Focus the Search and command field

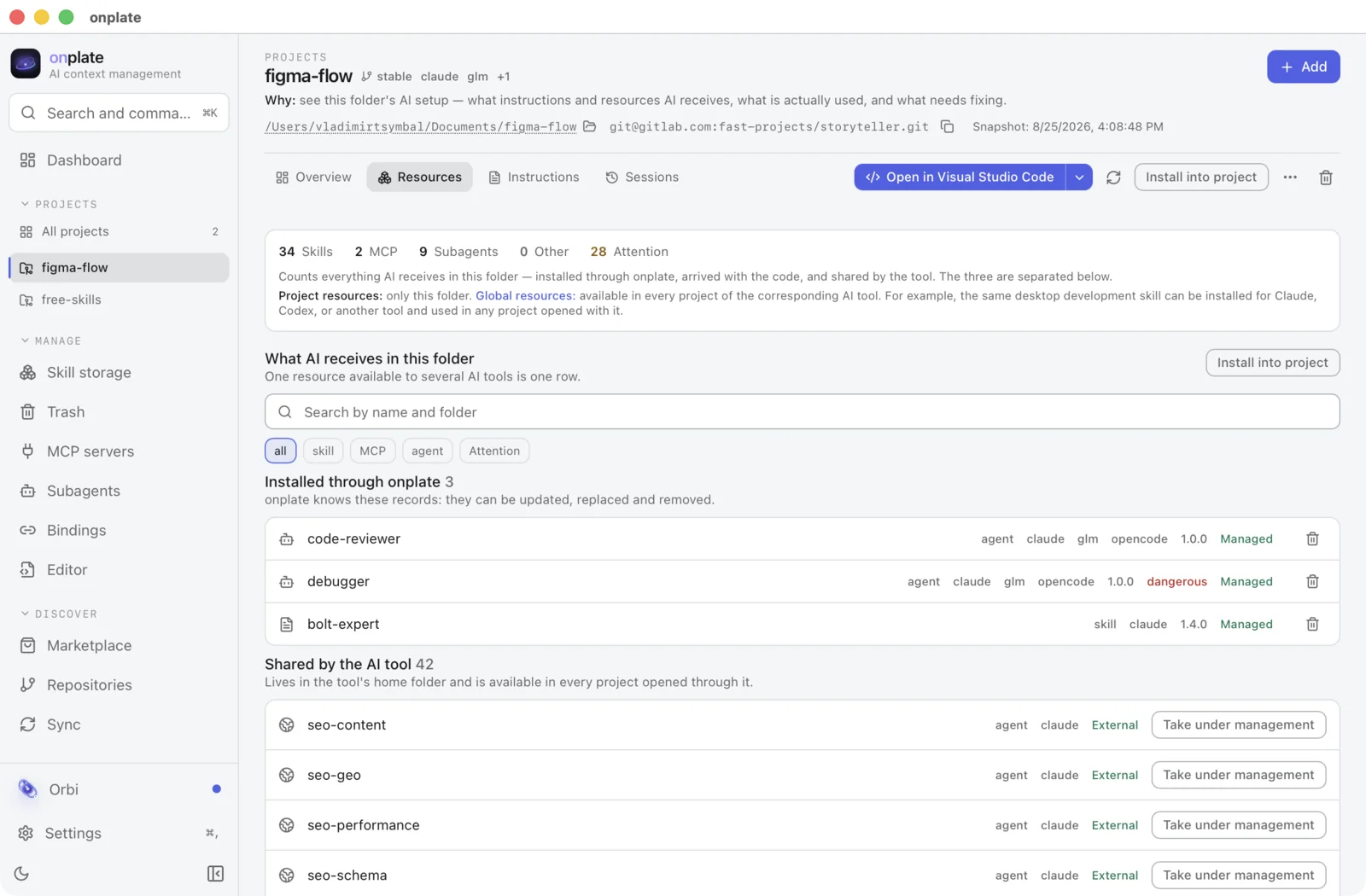point(119,113)
